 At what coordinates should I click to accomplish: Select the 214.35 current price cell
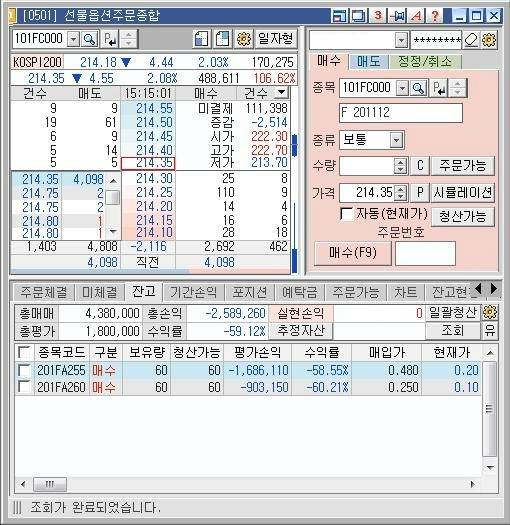[148, 163]
